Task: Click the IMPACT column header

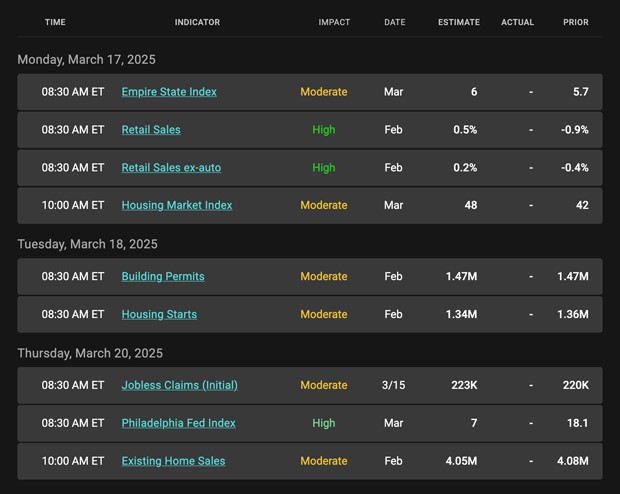Action: click(x=334, y=22)
